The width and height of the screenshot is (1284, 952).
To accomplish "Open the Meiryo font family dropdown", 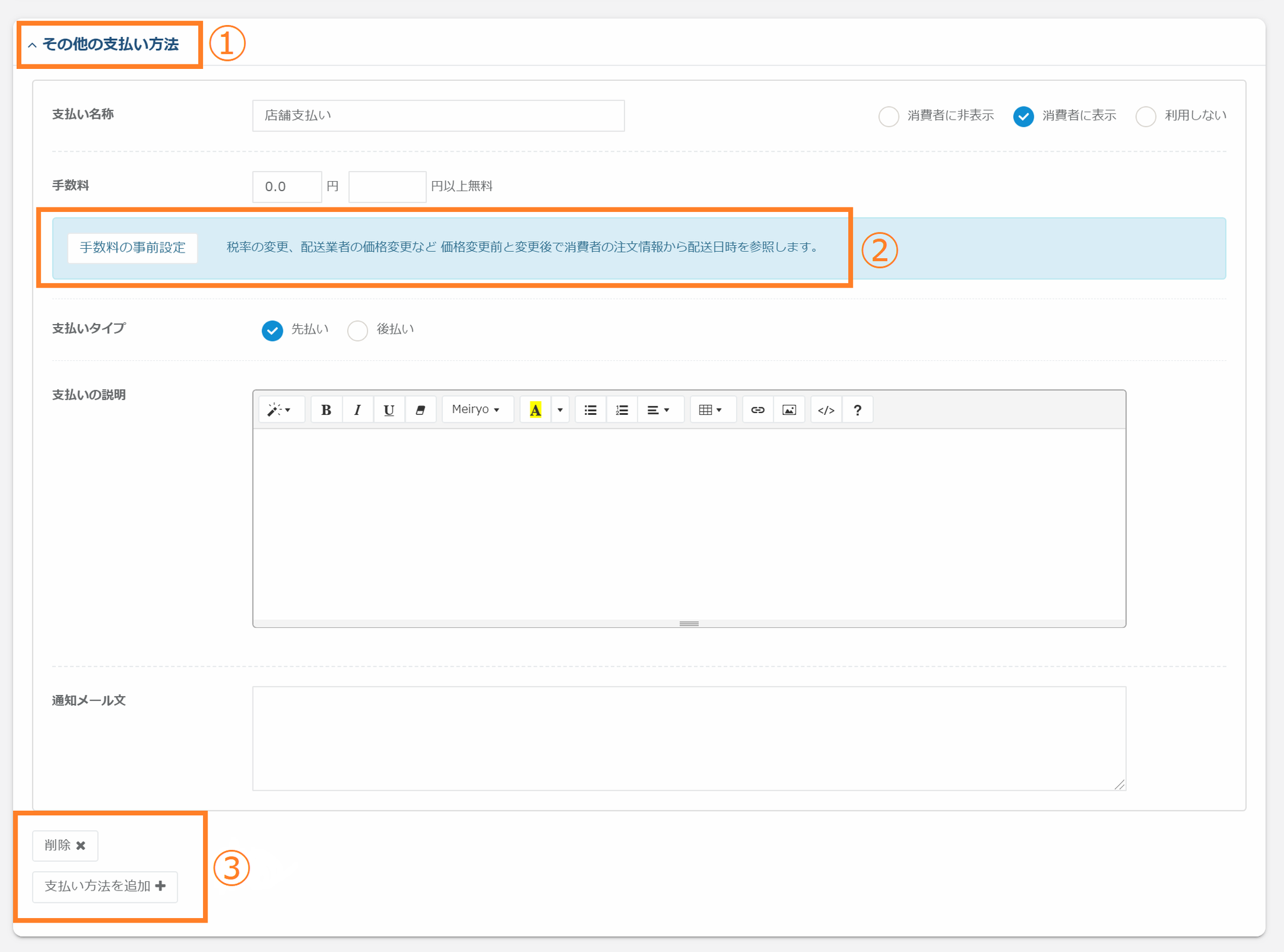I will click(x=476, y=410).
